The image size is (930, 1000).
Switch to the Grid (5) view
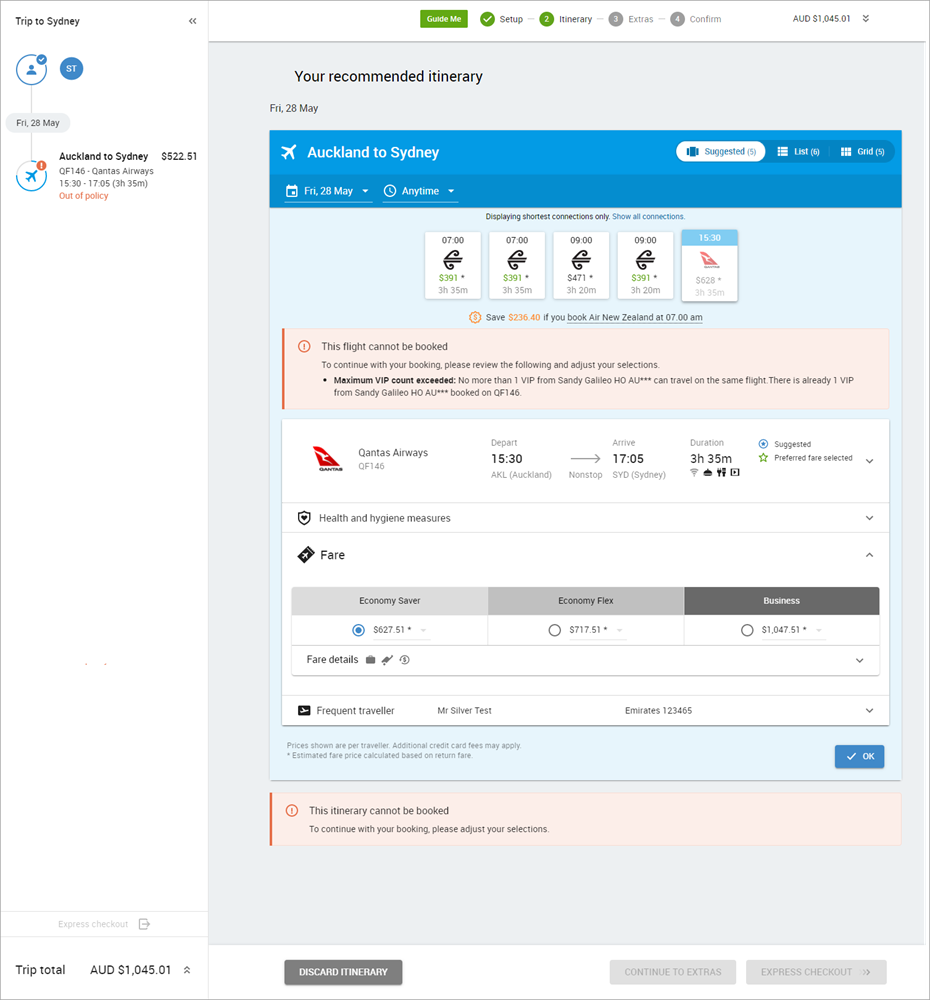[862, 152]
